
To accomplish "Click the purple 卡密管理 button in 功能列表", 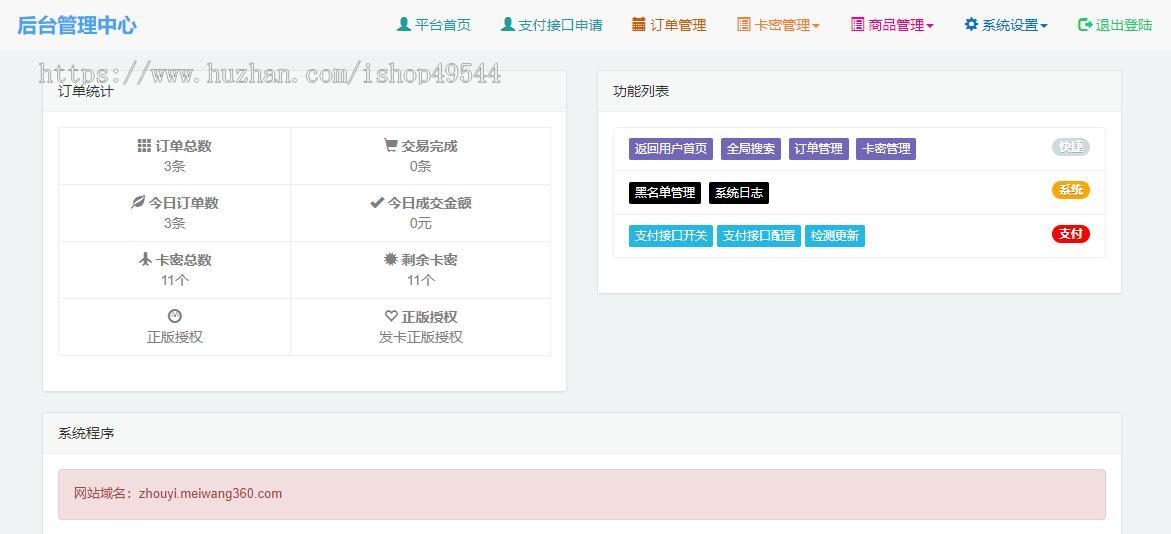I will pyautogui.click(x=886, y=149).
